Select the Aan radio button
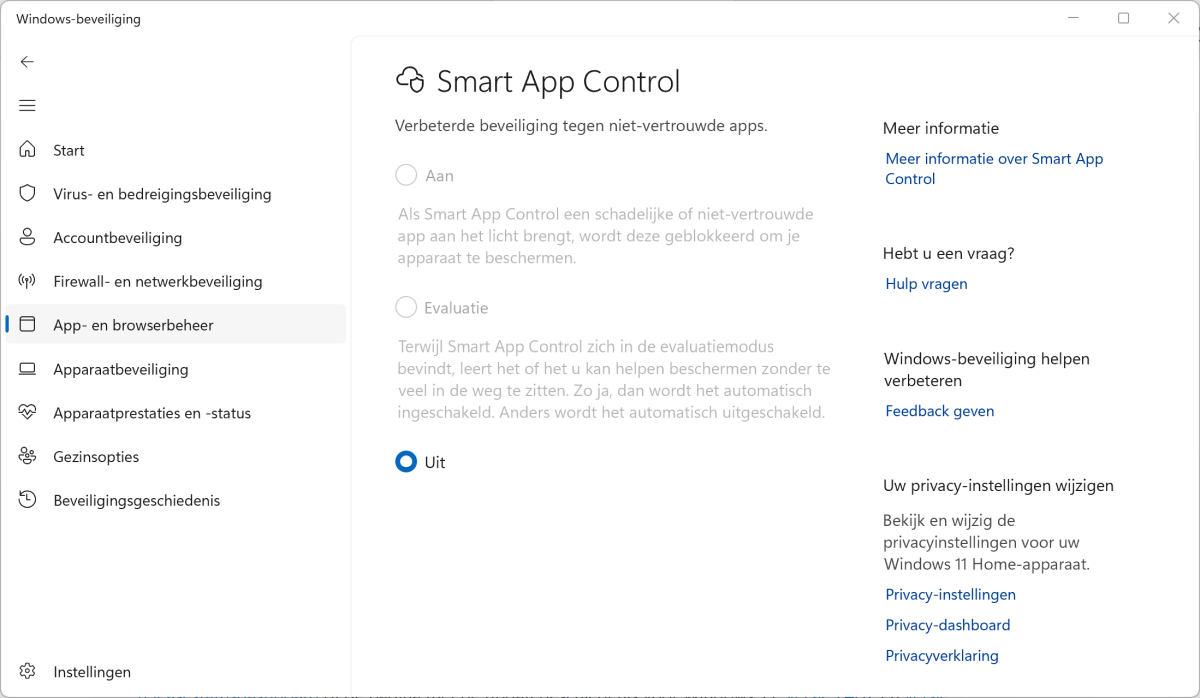 click(406, 176)
